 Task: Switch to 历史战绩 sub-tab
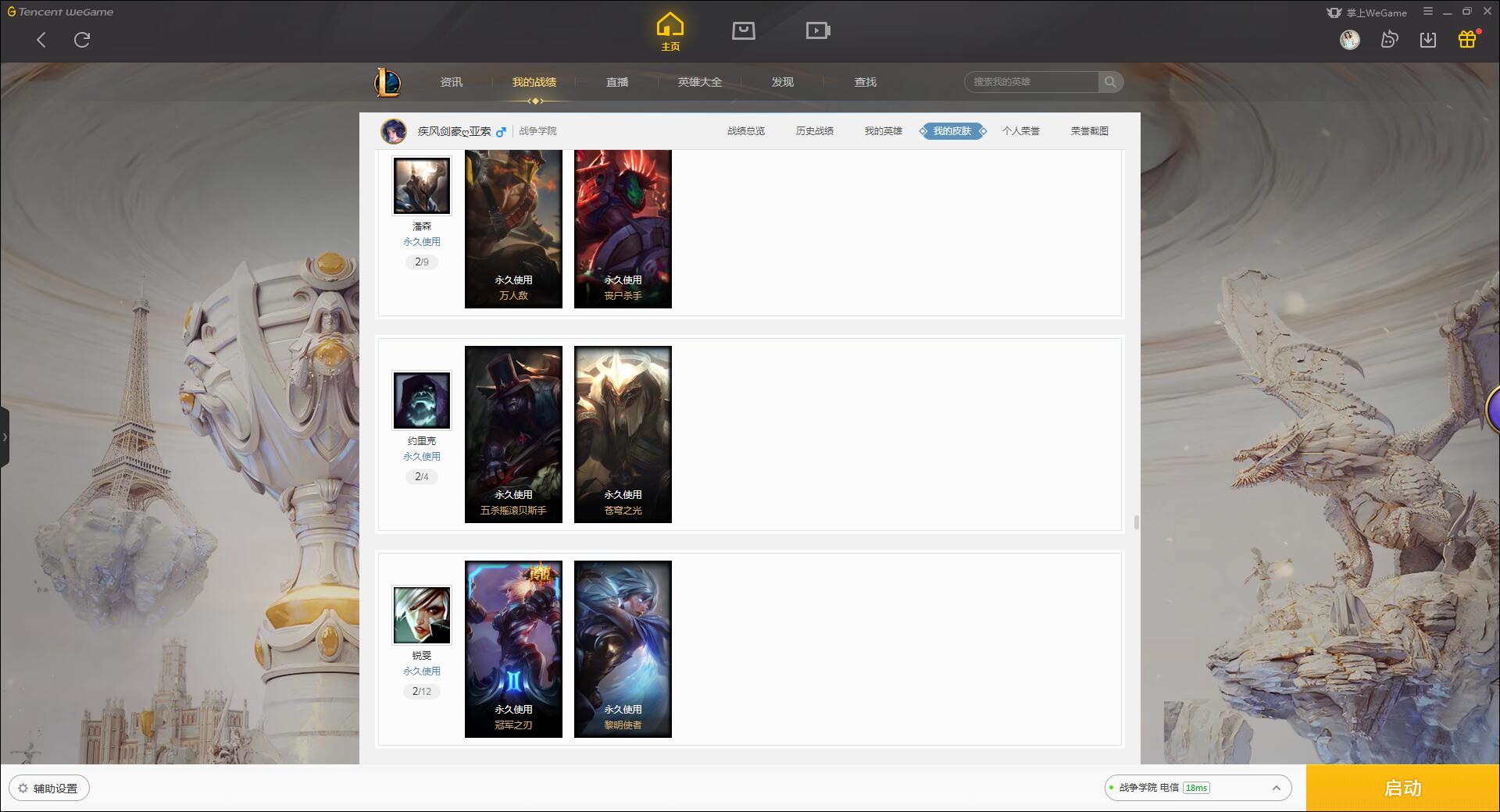815,131
